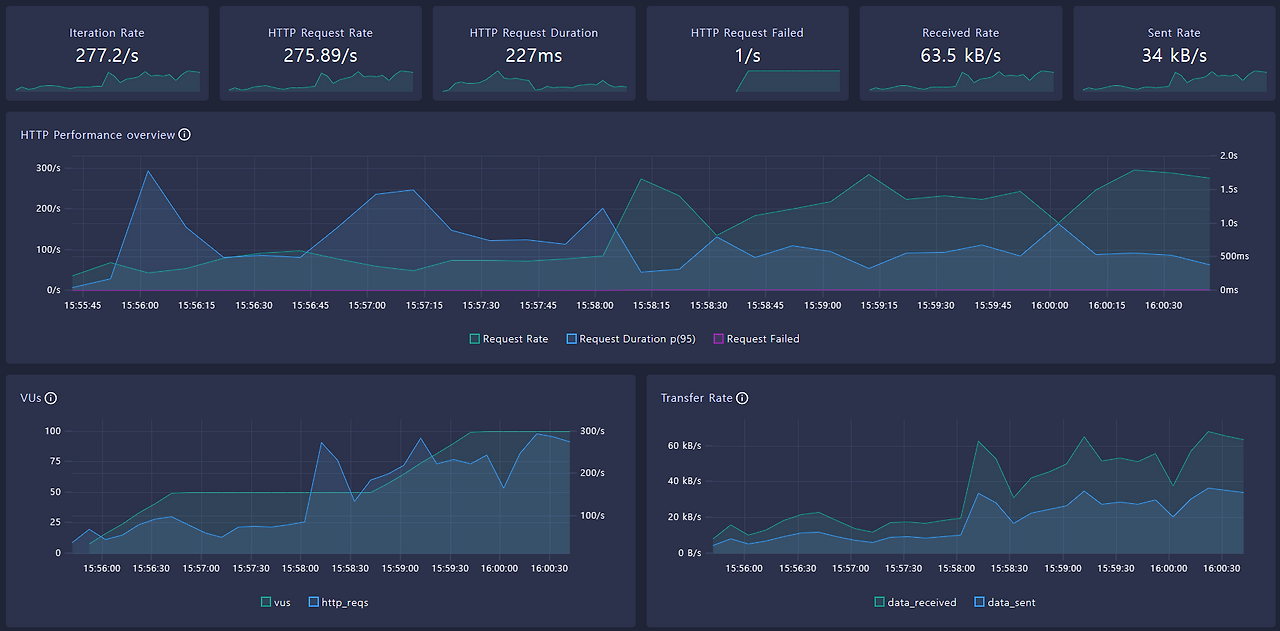The width and height of the screenshot is (1280, 631).
Task: Click the 227ms duration value
Action: [534, 55]
